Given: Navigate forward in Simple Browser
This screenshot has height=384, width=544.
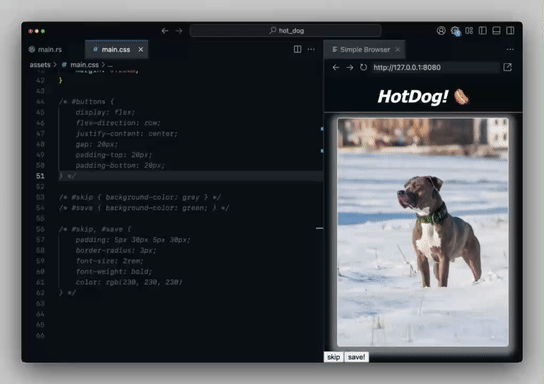Looking at the screenshot, I should [349, 67].
